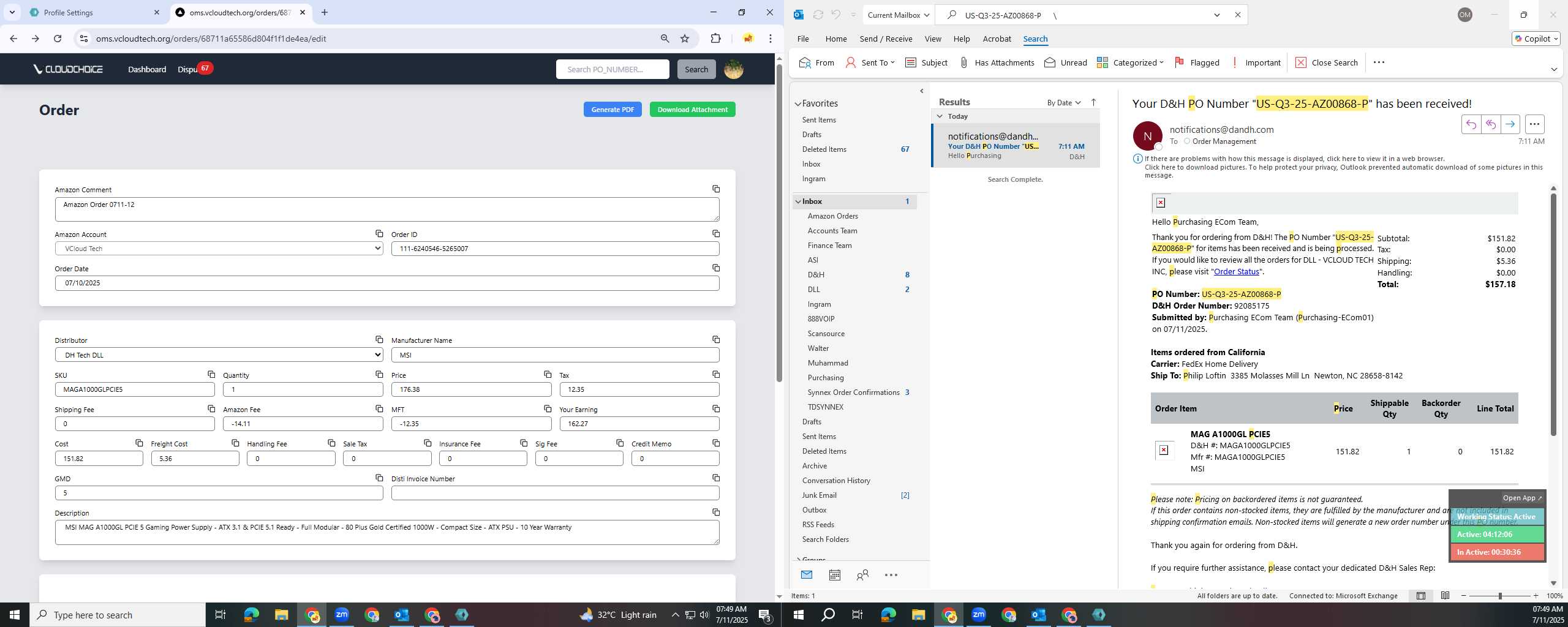Copy the Freight Cost field value
The height and width of the screenshot is (627, 1568).
point(235,443)
